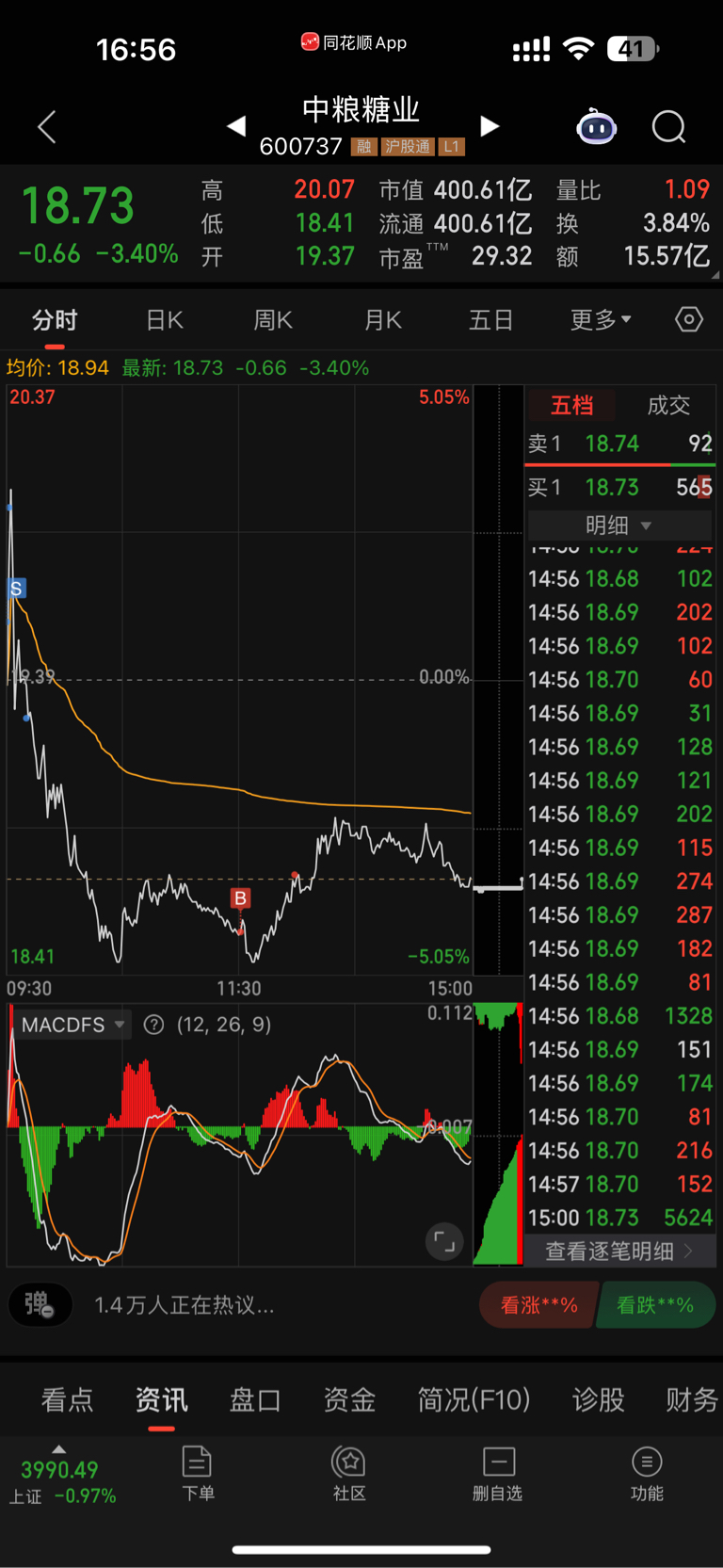Expand the 上证 index bar arrow

pos(58,1449)
